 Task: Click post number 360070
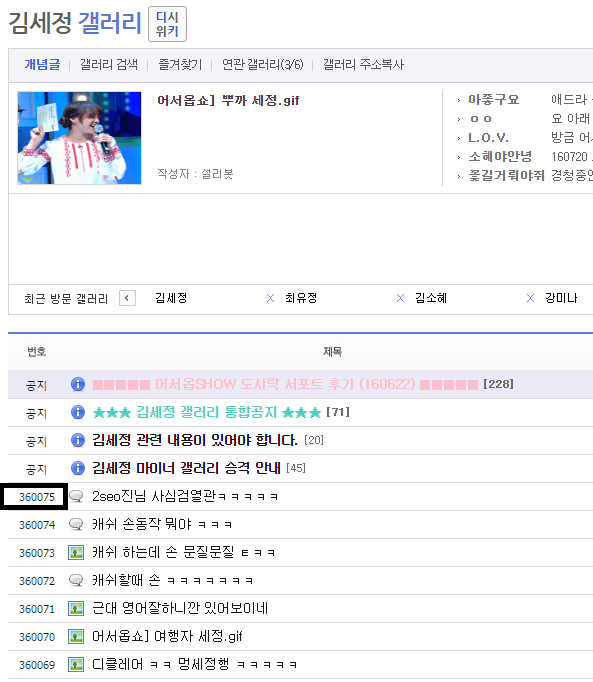pyautogui.click(x=37, y=637)
